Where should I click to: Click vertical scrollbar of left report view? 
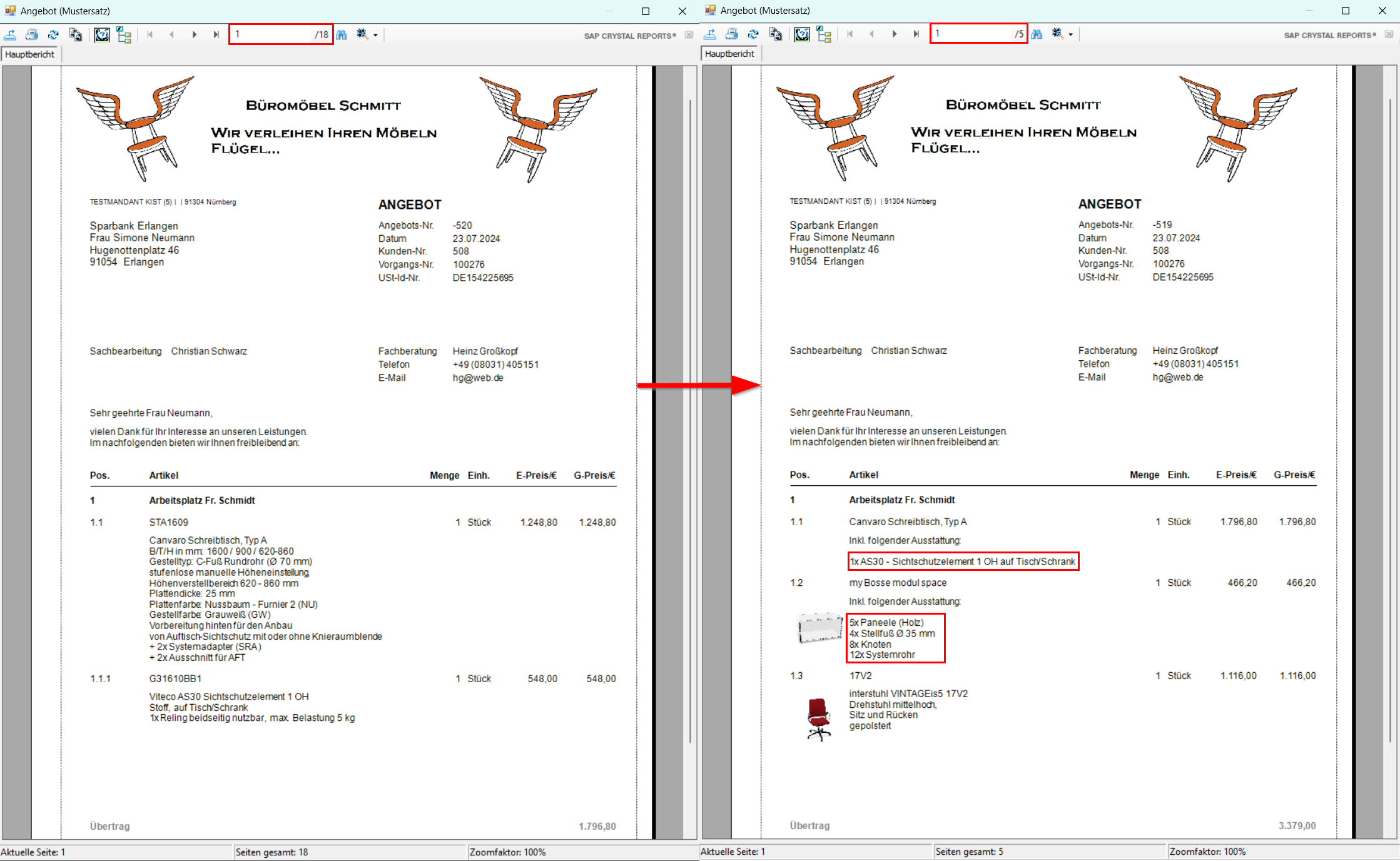click(x=690, y=419)
